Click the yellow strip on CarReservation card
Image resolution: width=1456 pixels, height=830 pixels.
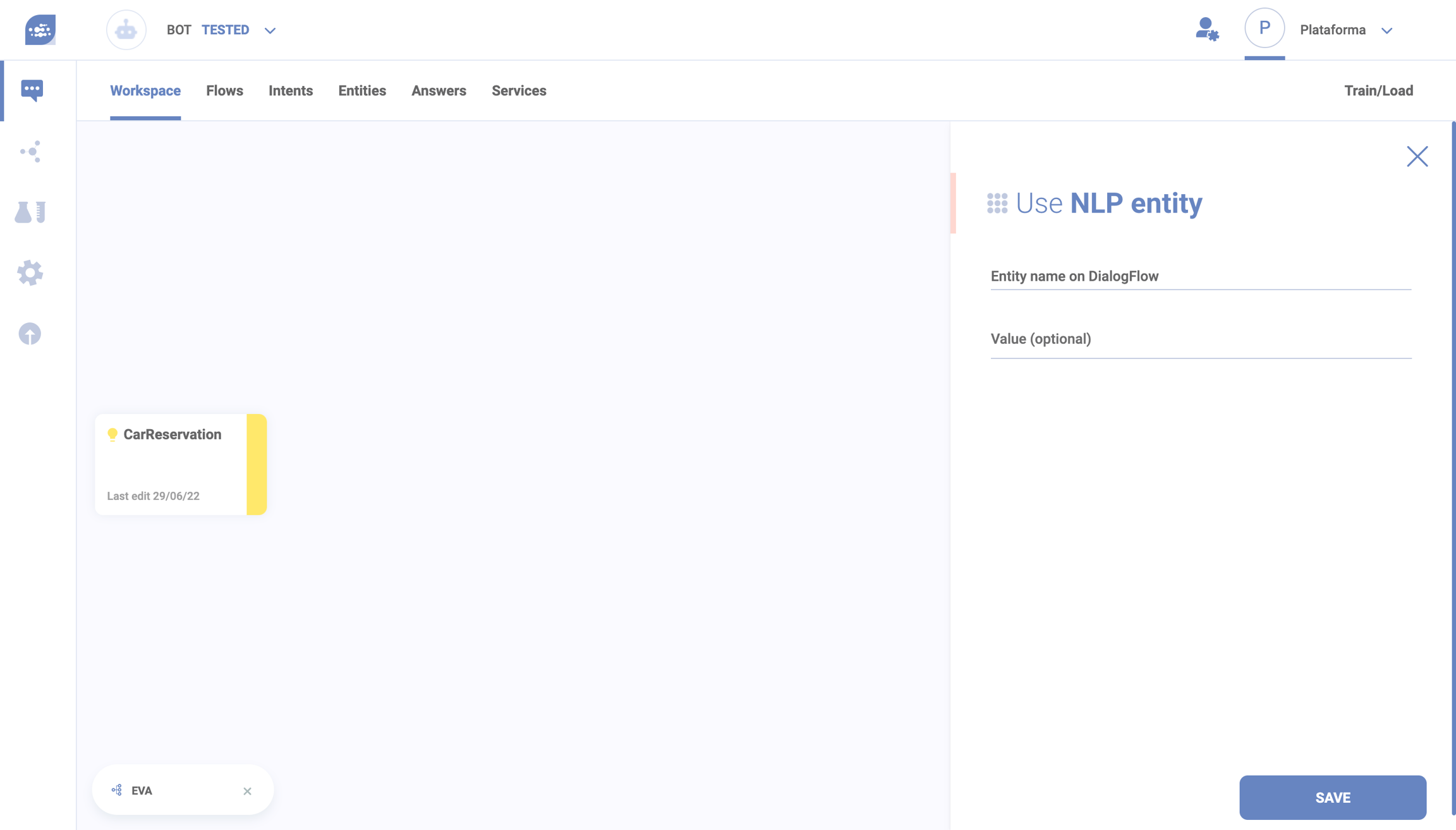[x=257, y=465]
